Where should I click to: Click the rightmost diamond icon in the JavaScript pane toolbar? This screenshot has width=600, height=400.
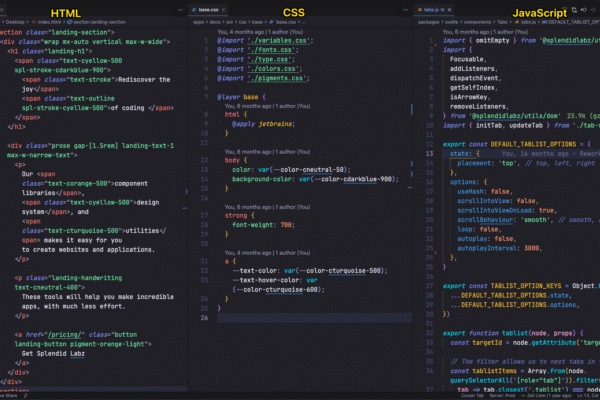[593, 10]
